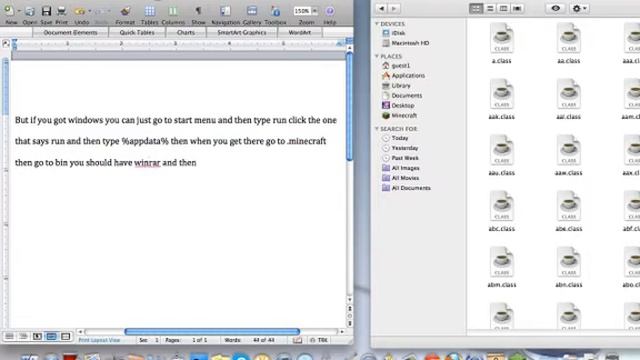
Task: Select Finder column view button
Action: point(503,8)
